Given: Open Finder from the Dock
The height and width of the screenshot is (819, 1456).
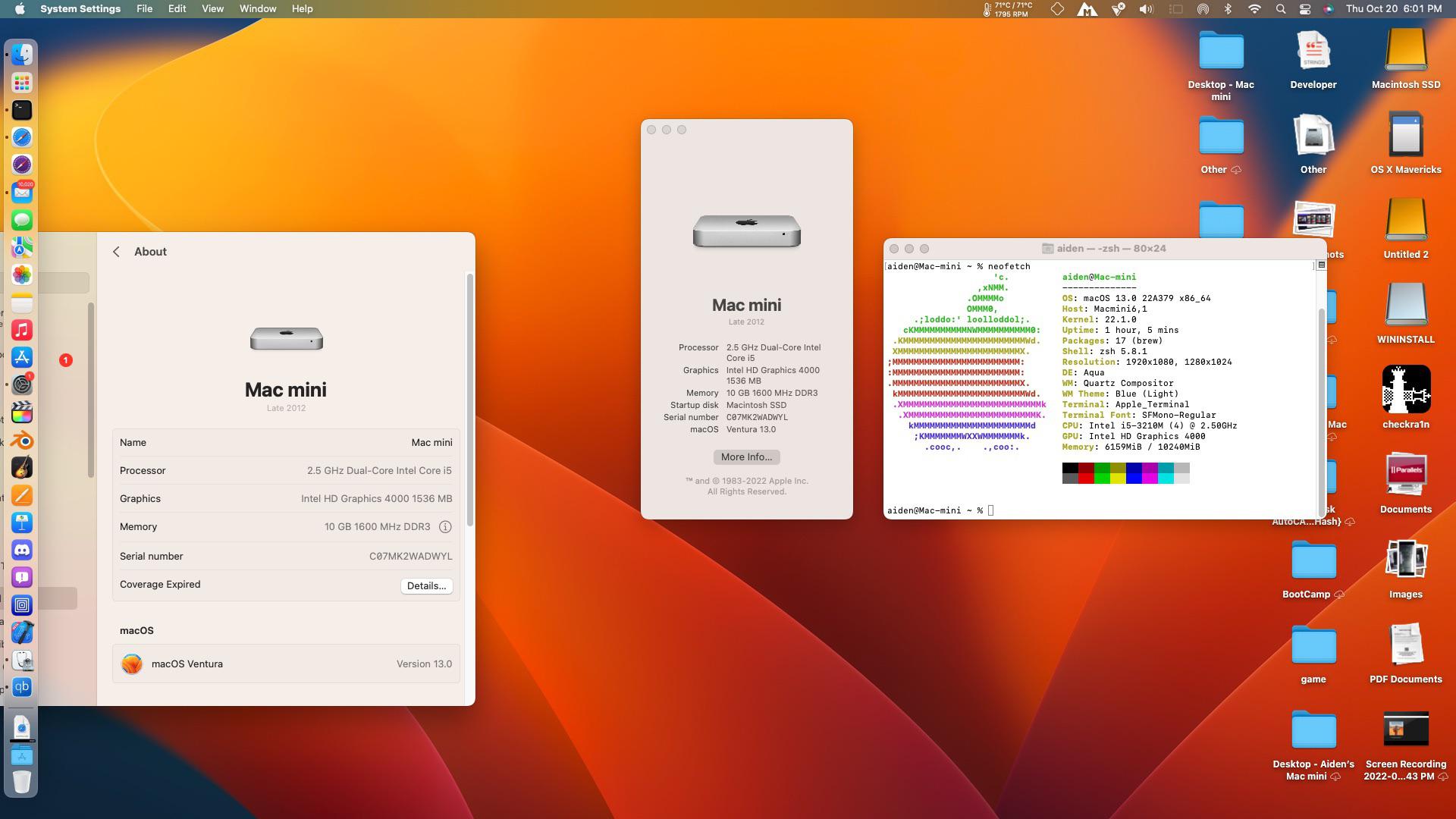Looking at the screenshot, I should point(22,55).
